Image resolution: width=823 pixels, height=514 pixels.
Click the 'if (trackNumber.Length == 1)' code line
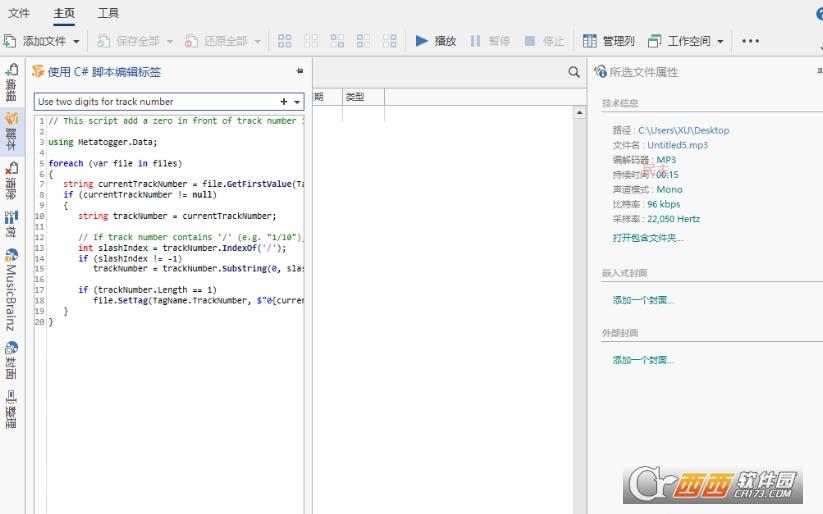click(x=147, y=290)
